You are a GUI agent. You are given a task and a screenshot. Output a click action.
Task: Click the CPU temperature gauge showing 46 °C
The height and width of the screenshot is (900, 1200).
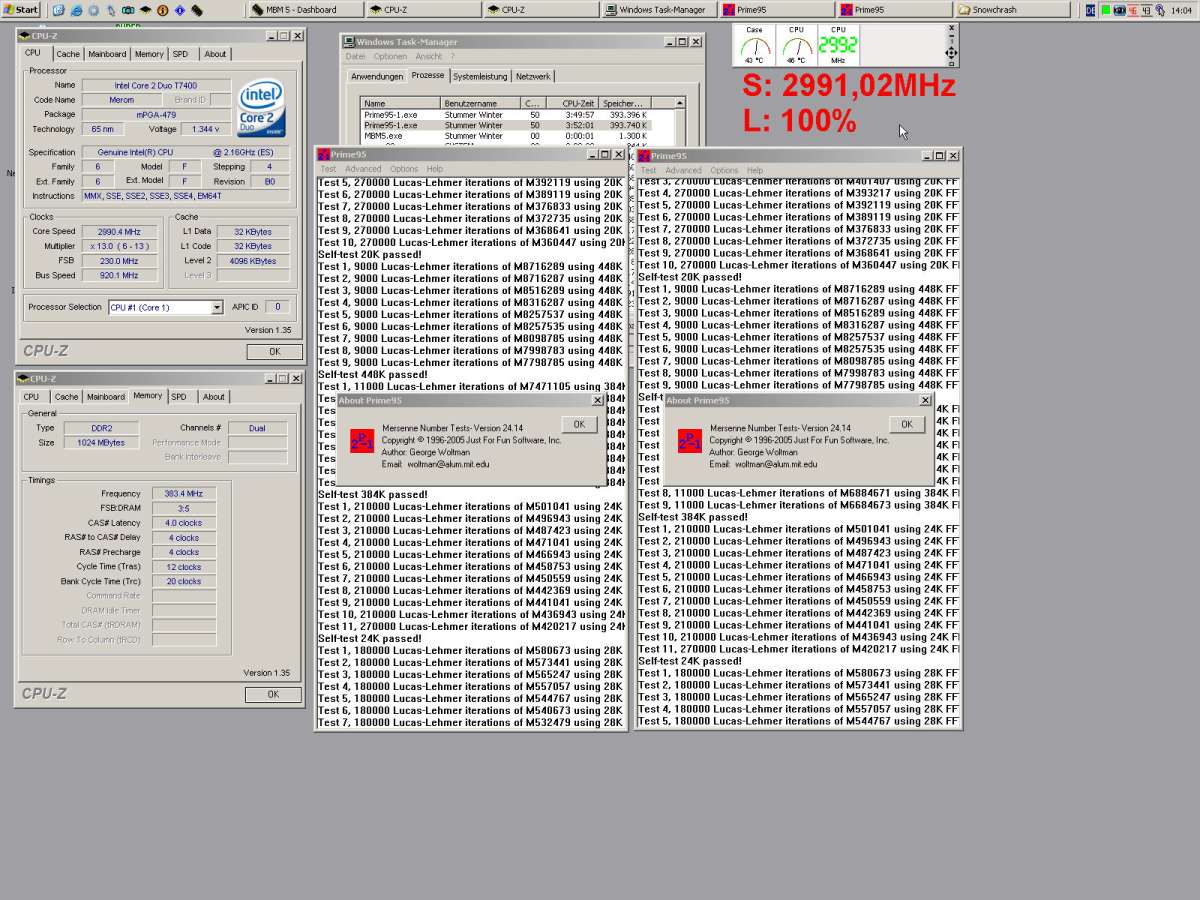[x=796, y=46]
